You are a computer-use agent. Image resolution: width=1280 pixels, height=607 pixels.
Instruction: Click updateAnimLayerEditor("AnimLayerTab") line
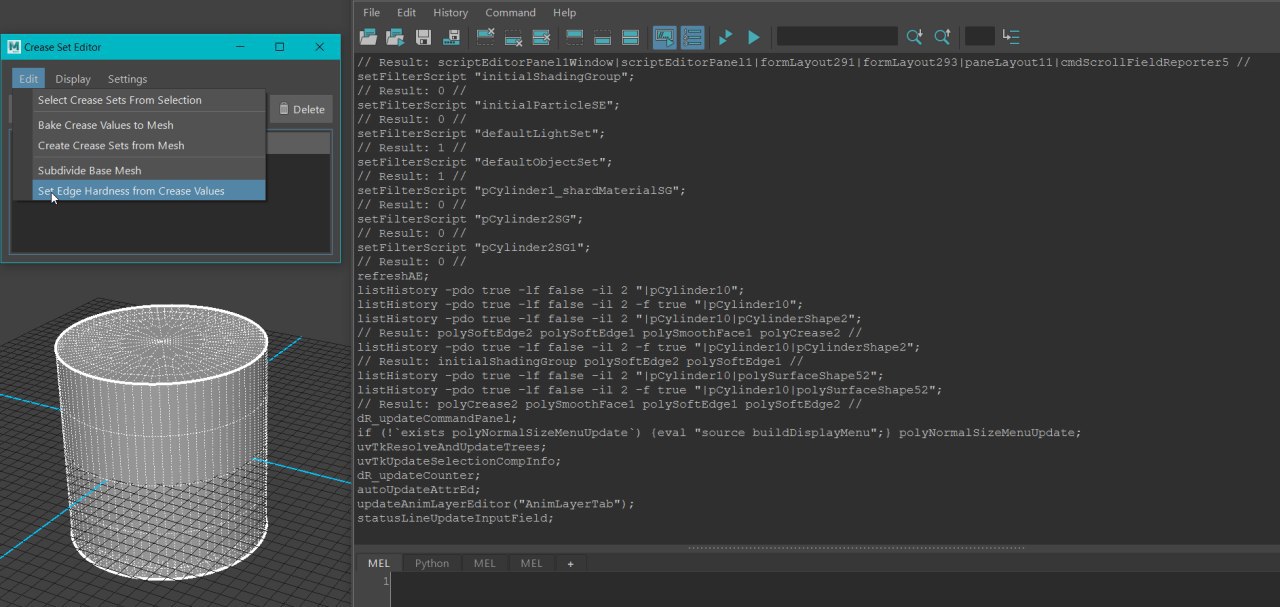coord(495,504)
